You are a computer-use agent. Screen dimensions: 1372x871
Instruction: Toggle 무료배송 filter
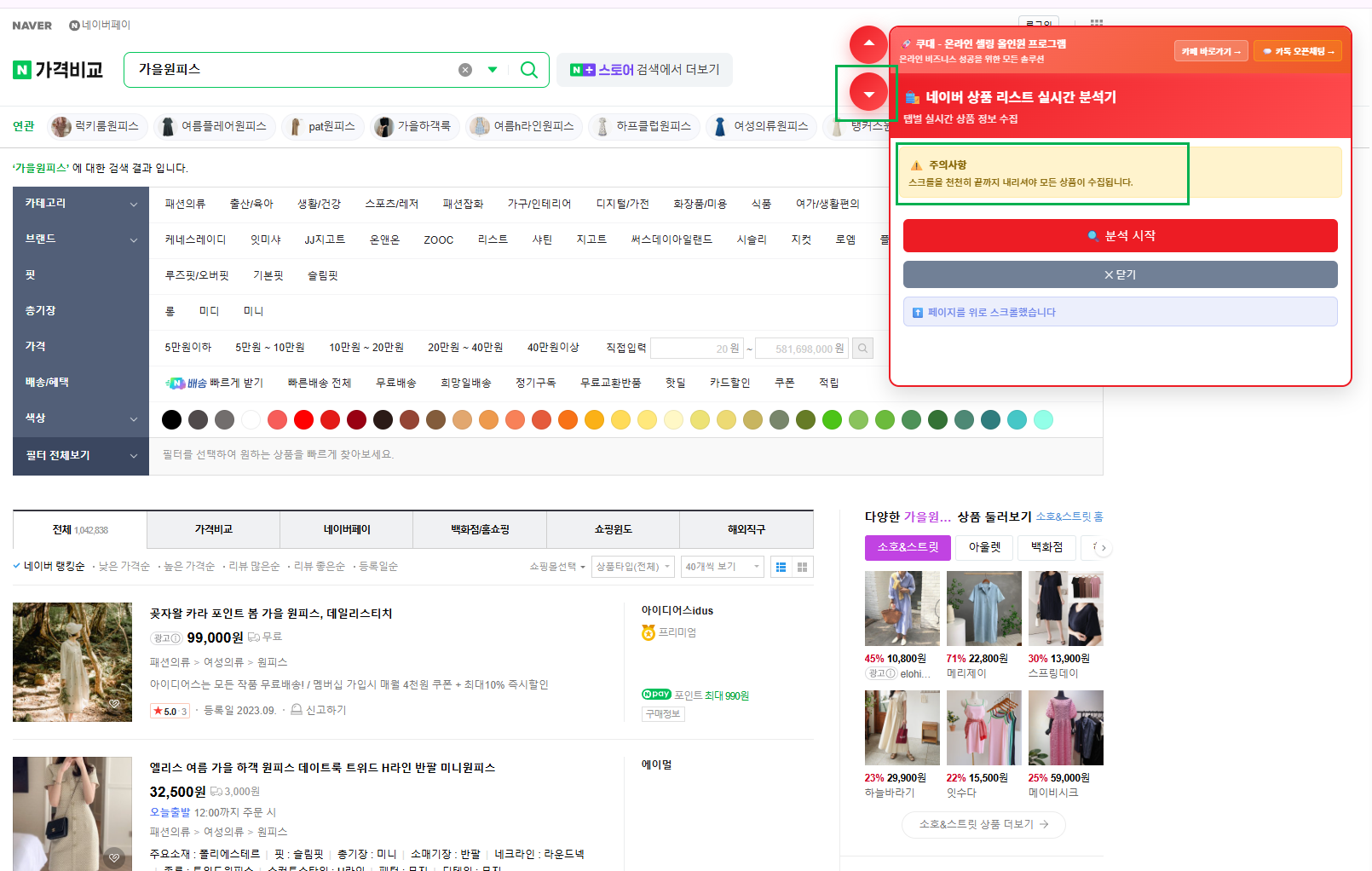(396, 383)
